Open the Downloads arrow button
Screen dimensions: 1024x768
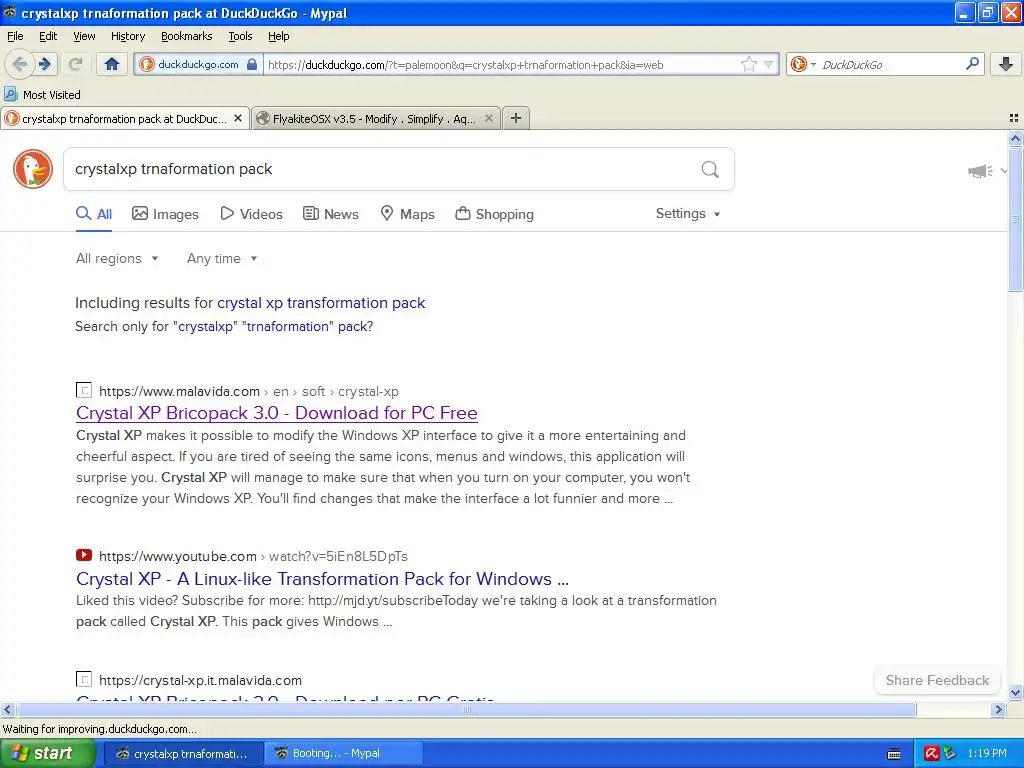pyautogui.click(x=1006, y=64)
